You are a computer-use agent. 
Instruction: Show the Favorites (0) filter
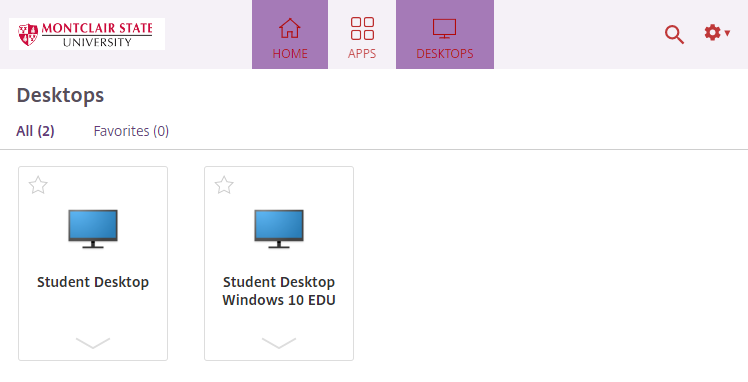point(131,131)
